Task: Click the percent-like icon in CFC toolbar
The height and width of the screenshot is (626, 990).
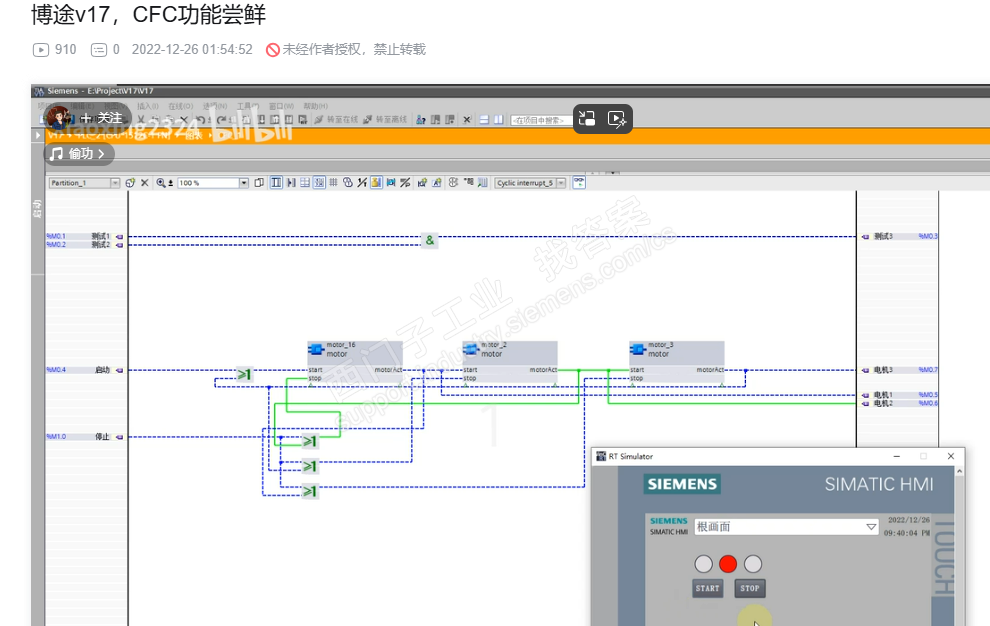Action: [405, 183]
